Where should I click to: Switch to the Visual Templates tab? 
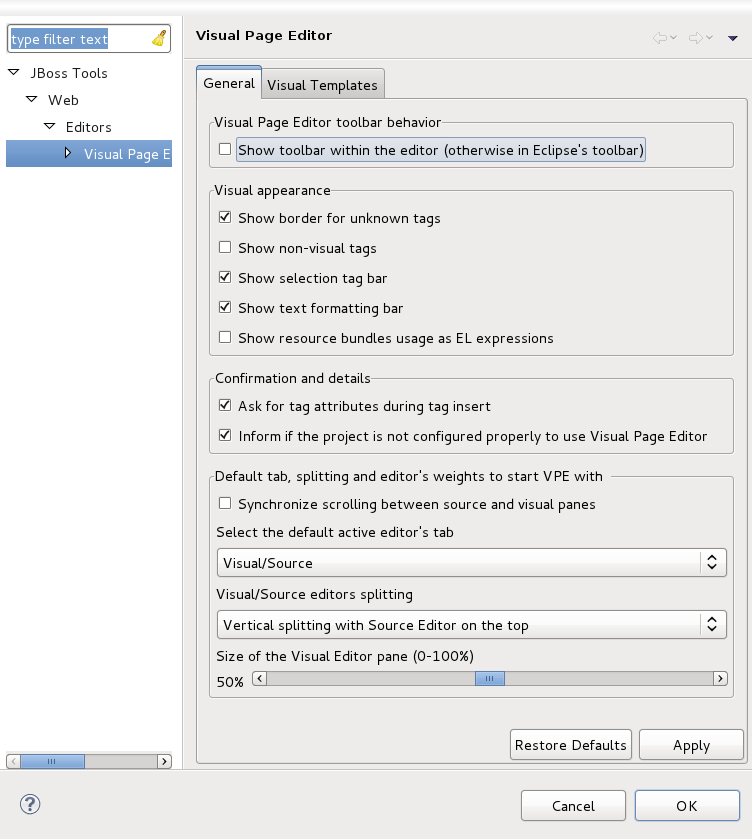(322, 84)
